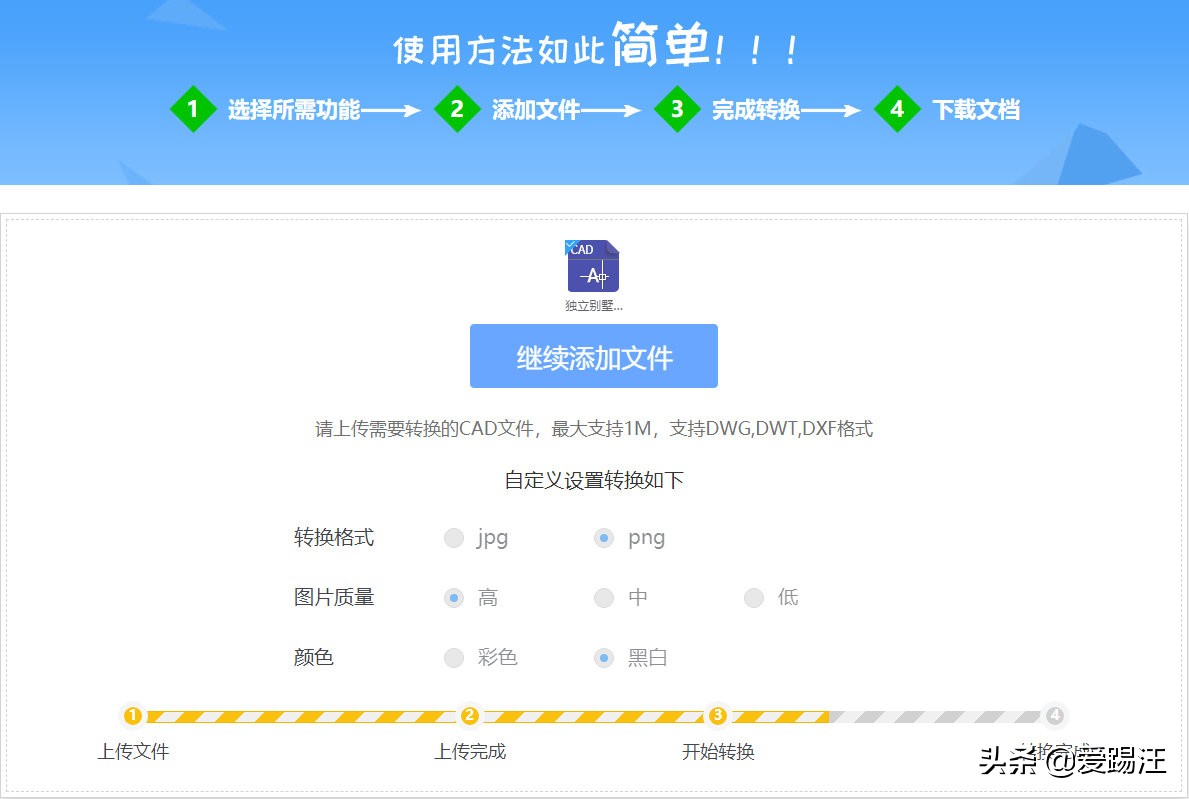The height and width of the screenshot is (799, 1189).
Task: Click the 独立别墅 file name text
Action: (592, 306)
